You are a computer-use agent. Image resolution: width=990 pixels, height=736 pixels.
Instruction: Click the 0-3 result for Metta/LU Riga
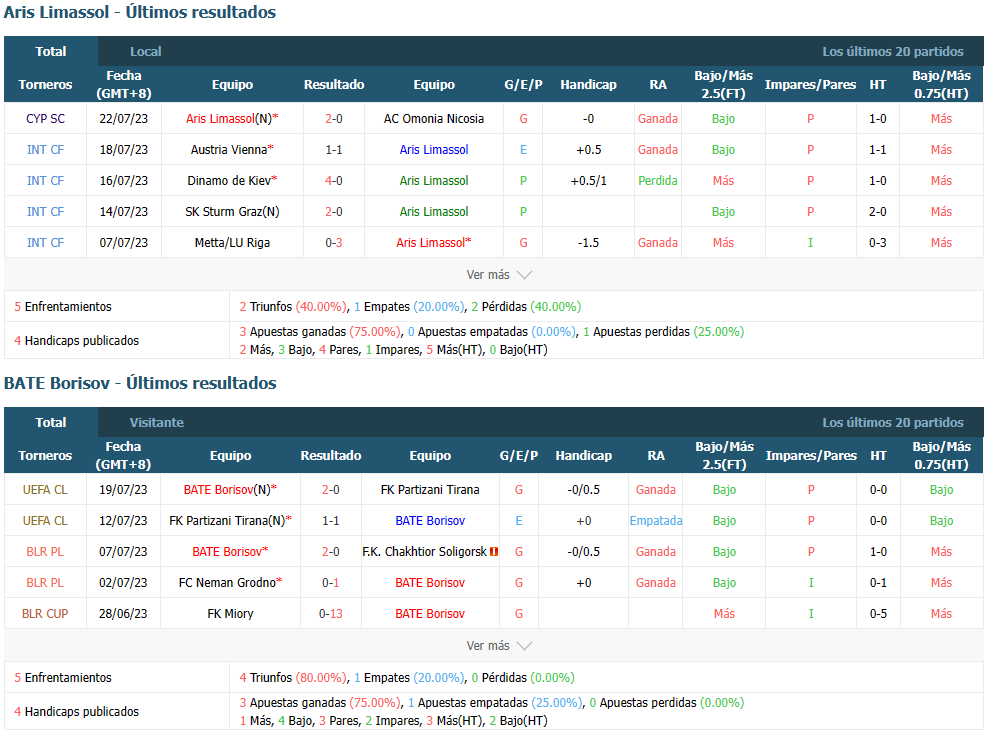pyautogui.click(x=334, y=242)
